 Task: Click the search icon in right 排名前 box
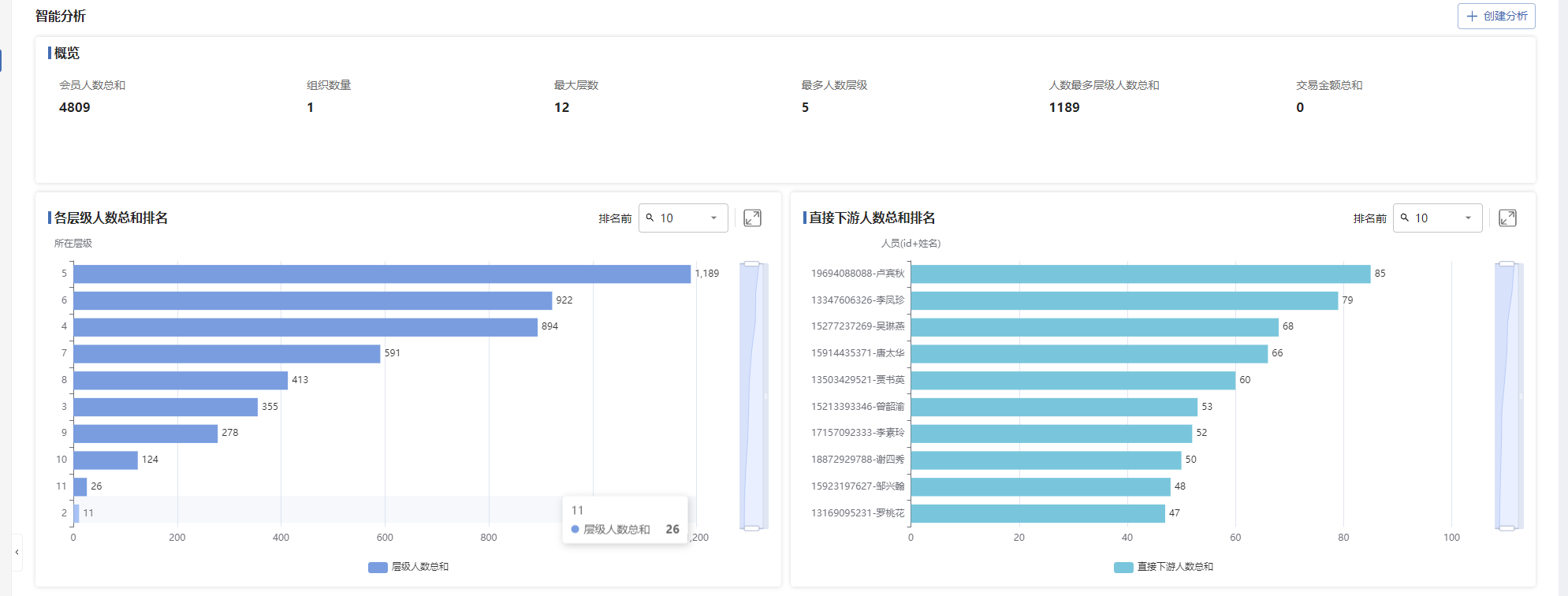(x=1404, y=218)
